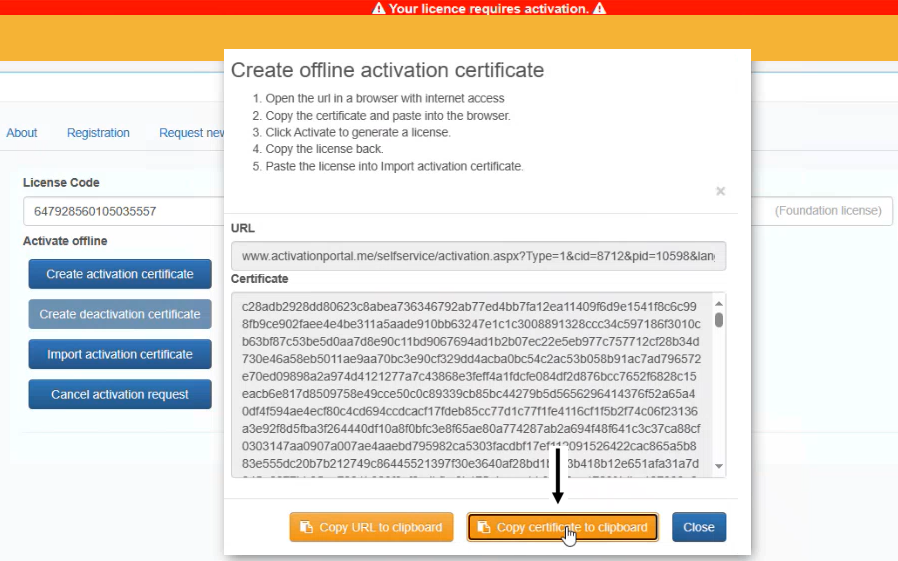Dismiss the dialog with the small X icon
The image size is (898, 561).
click(x=720, y=191)
